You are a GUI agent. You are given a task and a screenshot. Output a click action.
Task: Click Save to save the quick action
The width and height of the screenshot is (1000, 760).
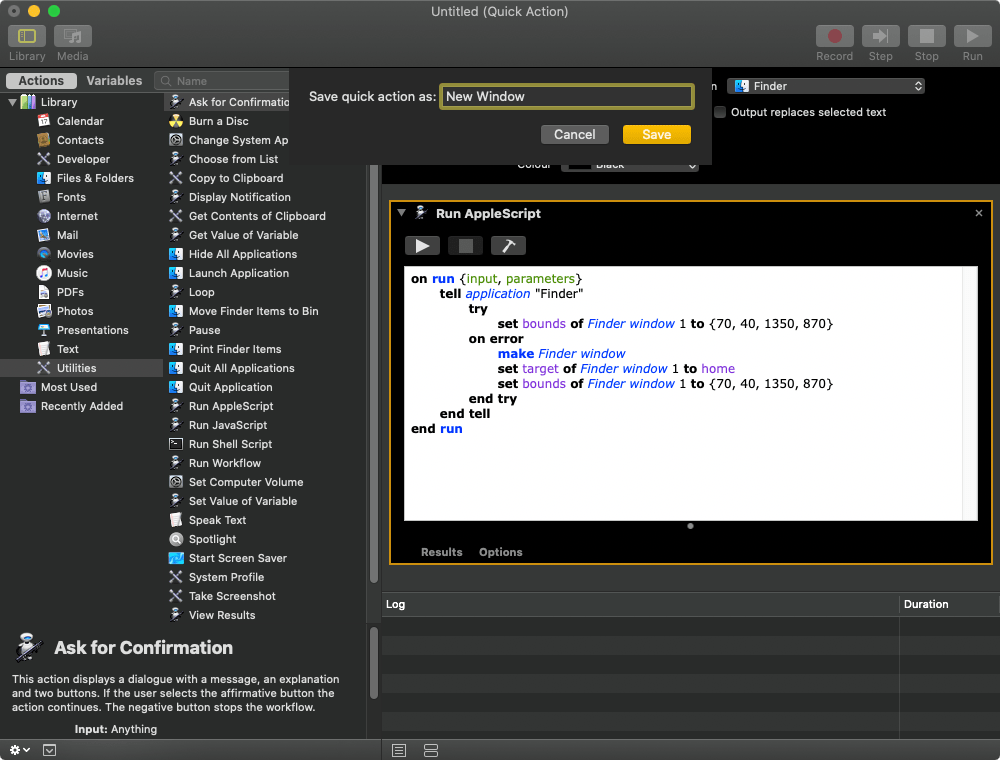tap(656, 134)
